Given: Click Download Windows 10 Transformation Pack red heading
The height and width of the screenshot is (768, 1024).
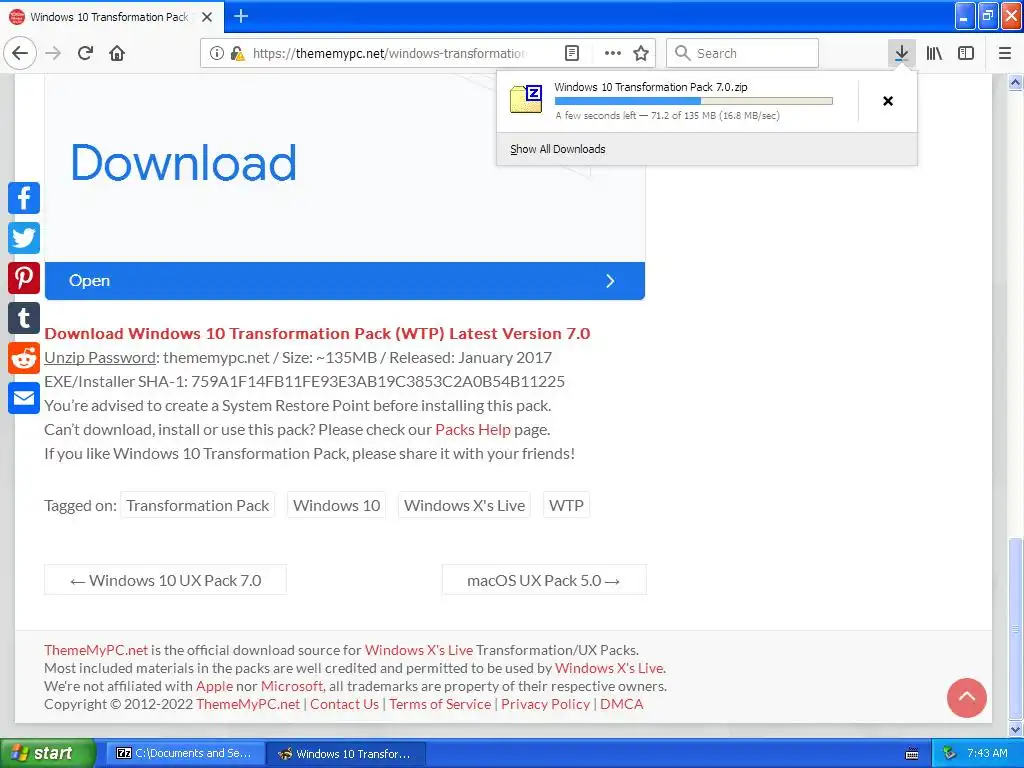Looking at the screenshot, I should [317, 334].
